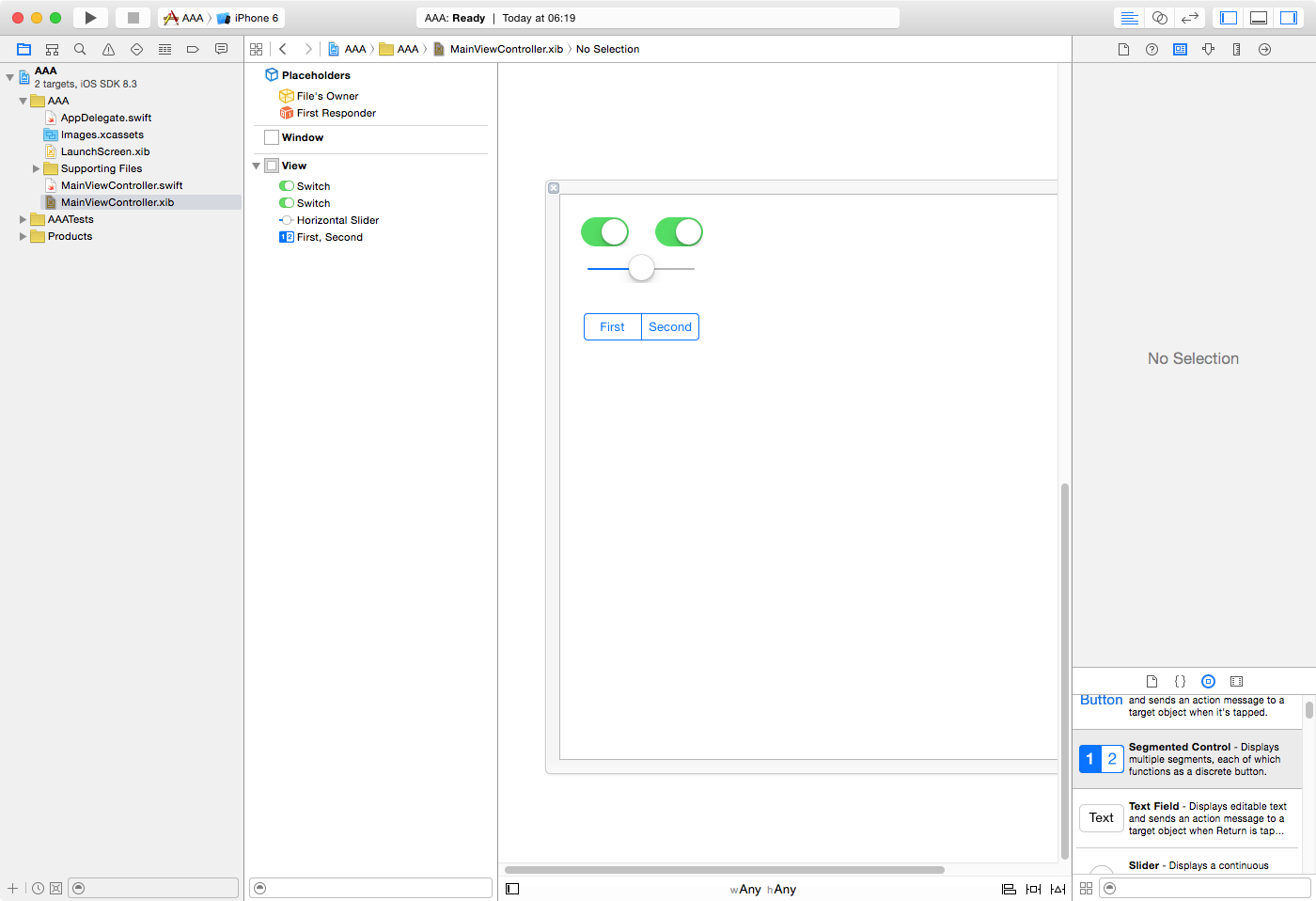Show the File inspector

1123,49
